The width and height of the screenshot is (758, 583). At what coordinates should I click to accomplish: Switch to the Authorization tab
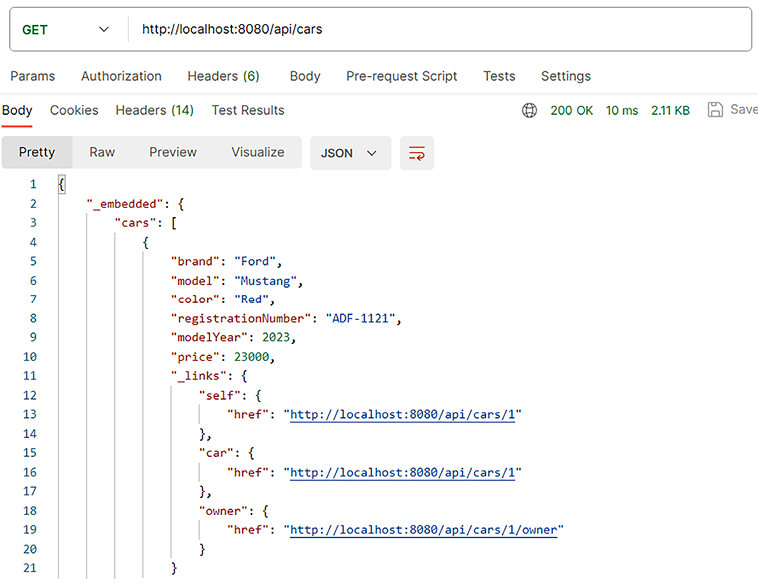121,76
